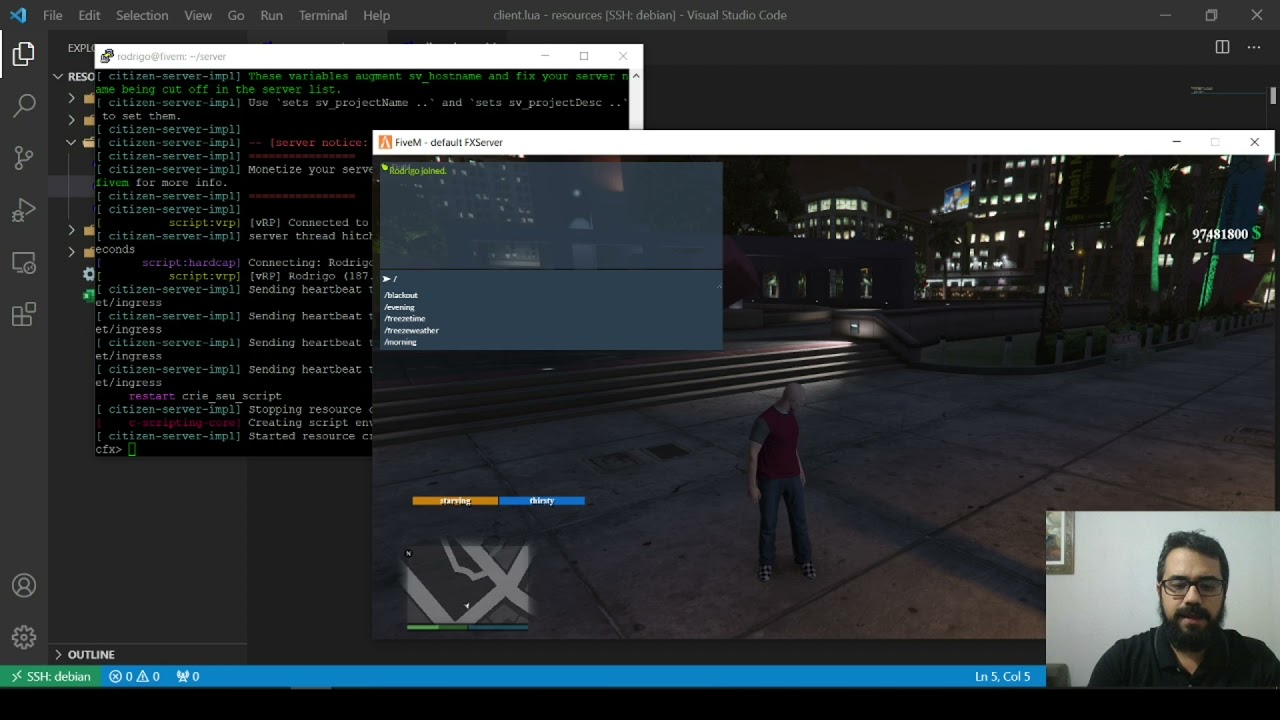Select the /blackout chat suggestion
This screenshot has height=720, width=1280.
click(x=401, y=296)
